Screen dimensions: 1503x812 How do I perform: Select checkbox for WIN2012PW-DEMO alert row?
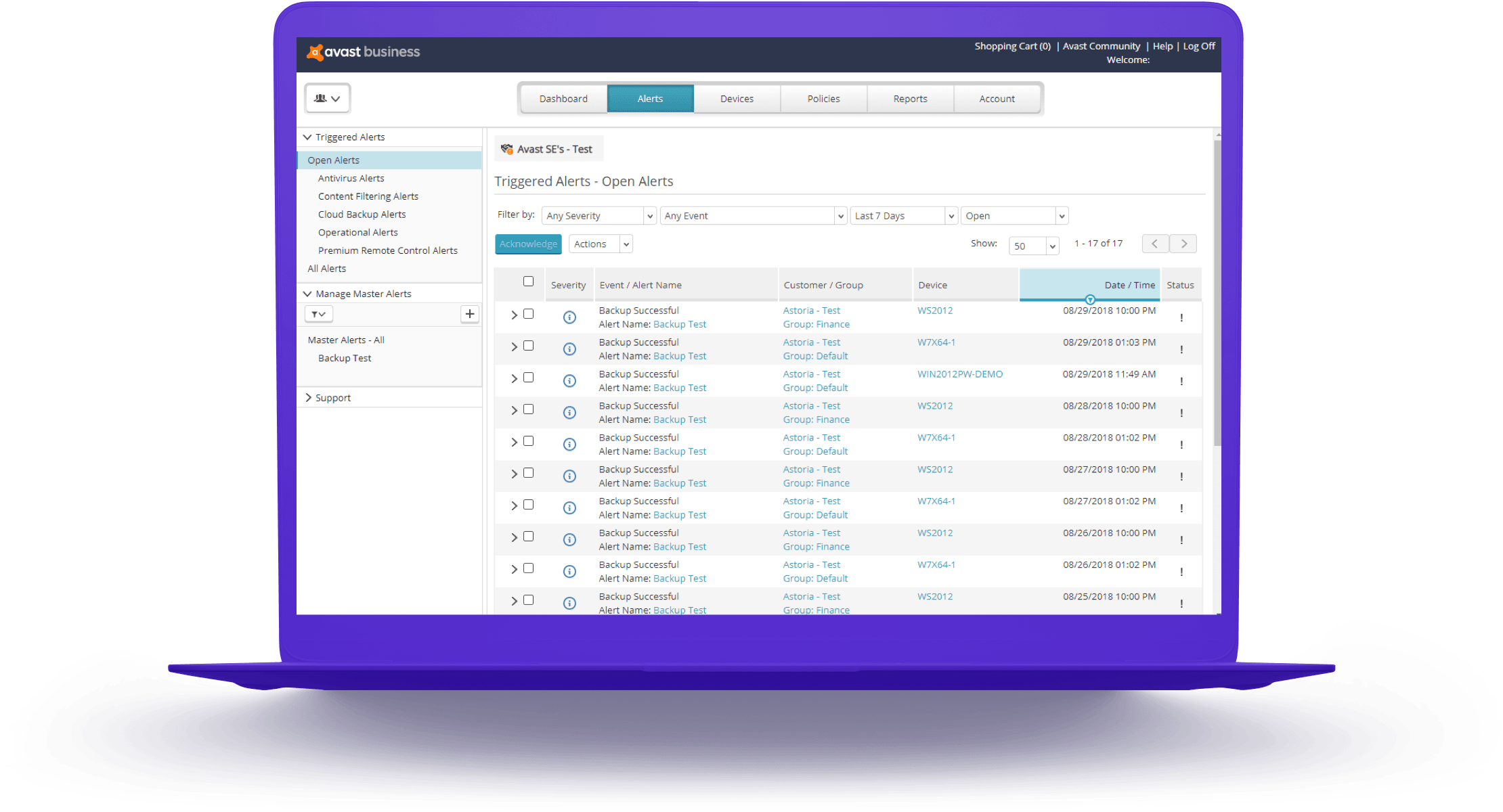coord(528,378)
